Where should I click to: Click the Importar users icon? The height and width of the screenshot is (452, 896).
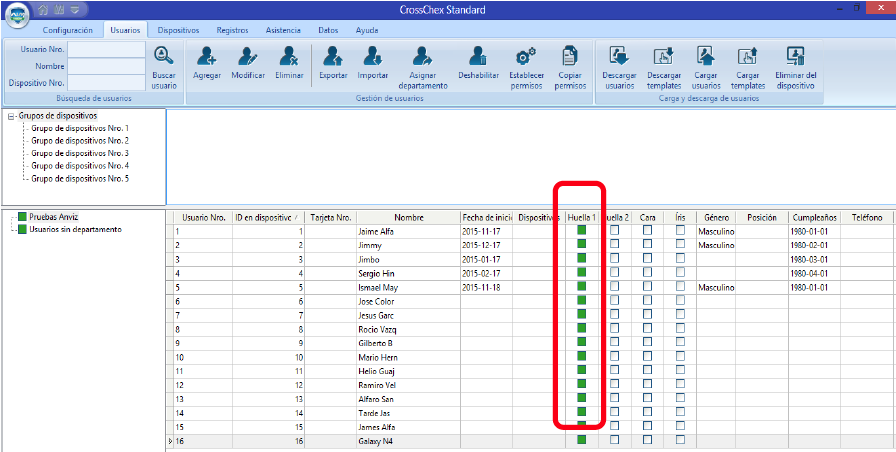tap(373, 56)
